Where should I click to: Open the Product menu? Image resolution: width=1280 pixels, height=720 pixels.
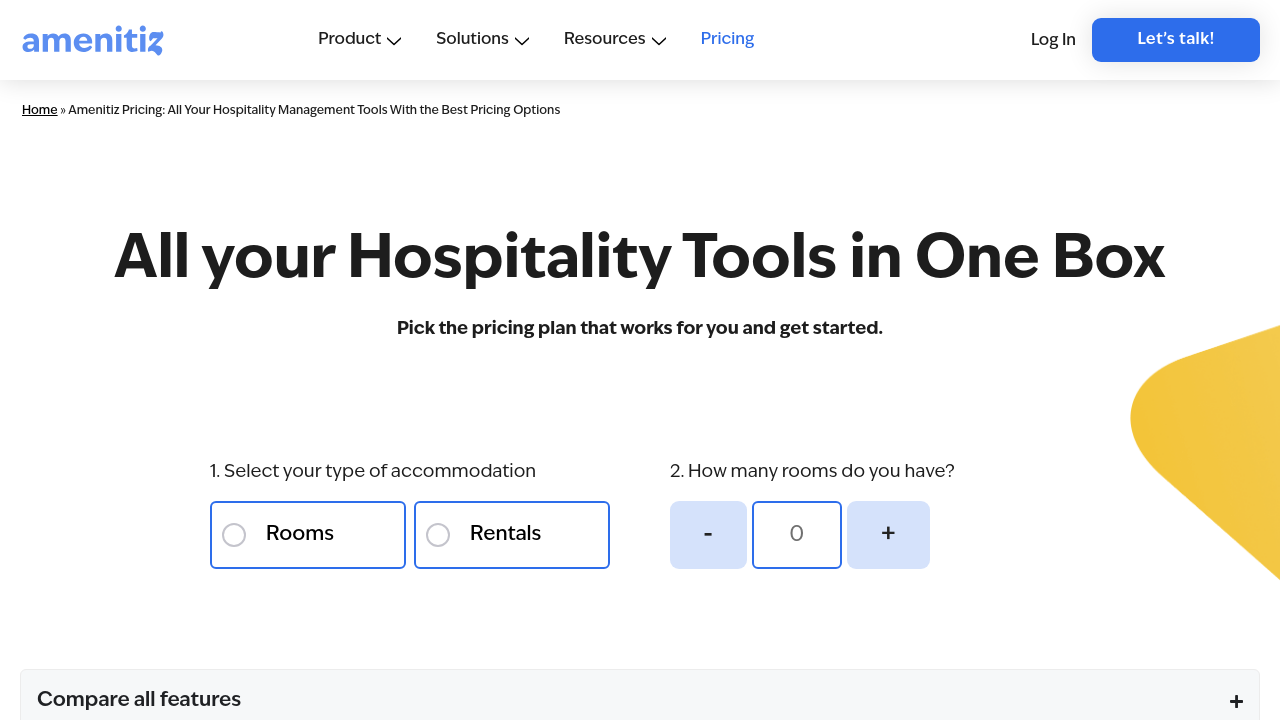click(x=349, y=39)
